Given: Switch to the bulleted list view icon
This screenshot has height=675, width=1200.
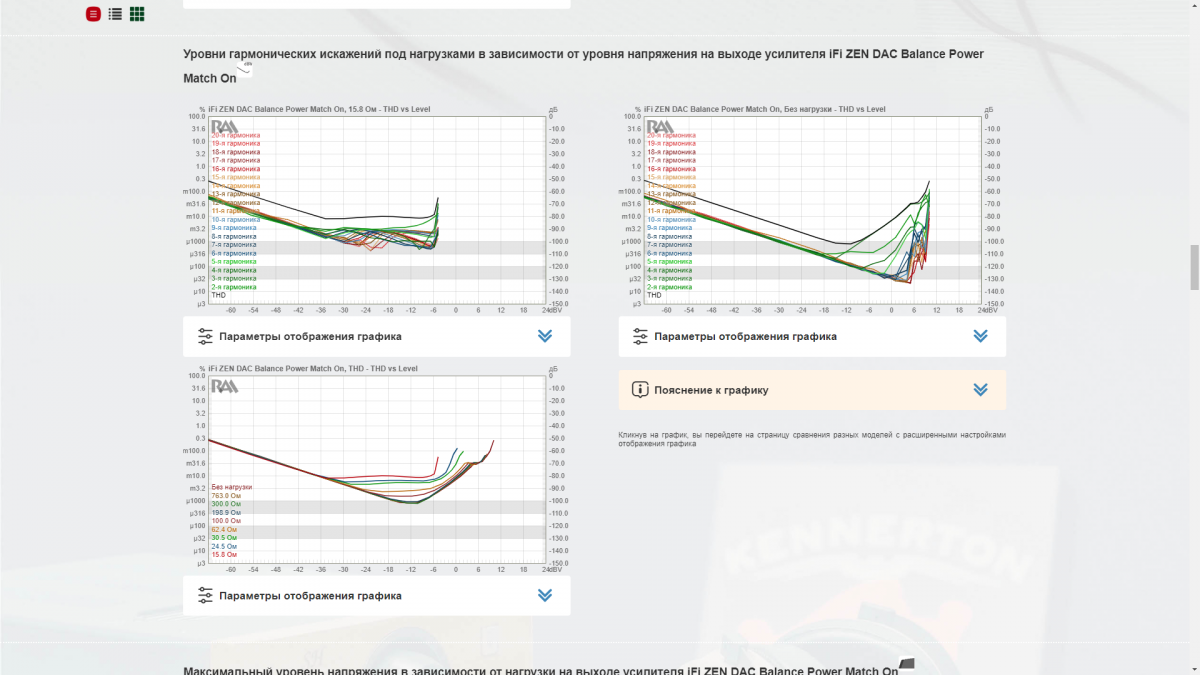Looking at the screenshot, I should (115, 14).
